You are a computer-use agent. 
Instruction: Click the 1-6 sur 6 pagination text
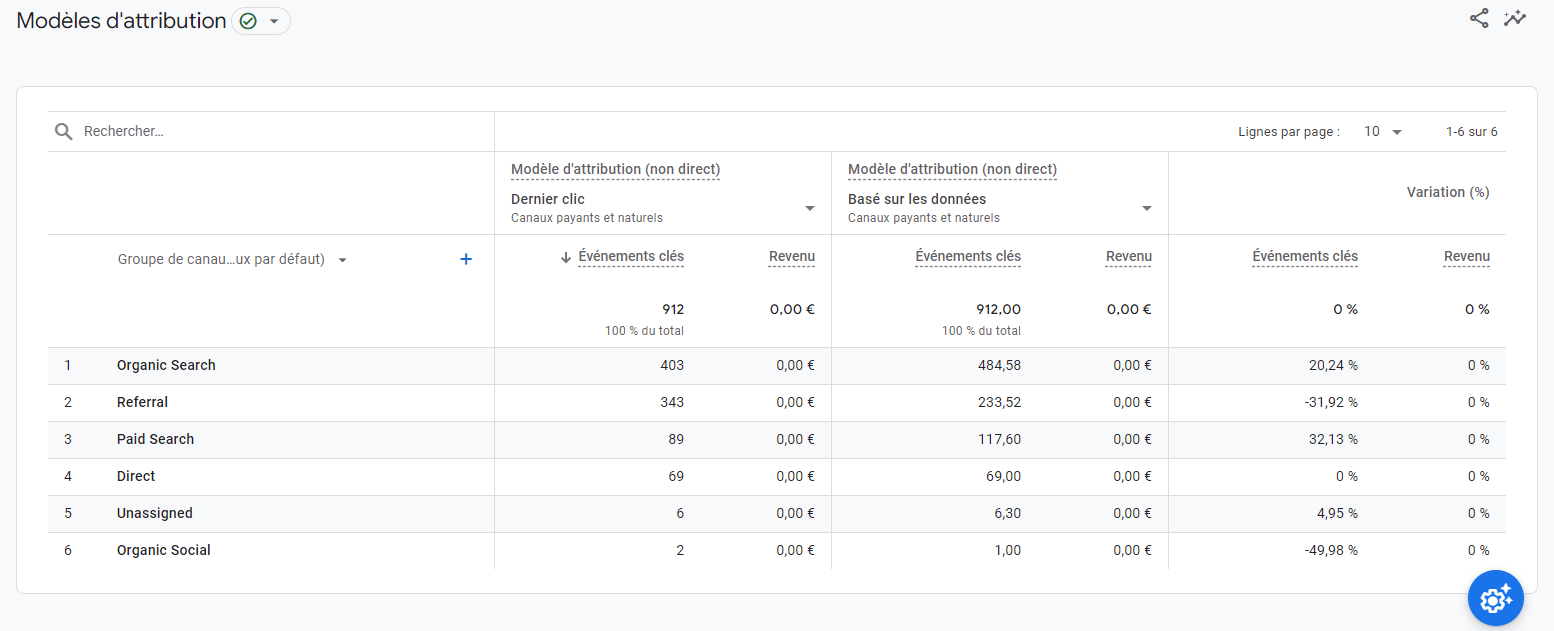[1472, 131]
